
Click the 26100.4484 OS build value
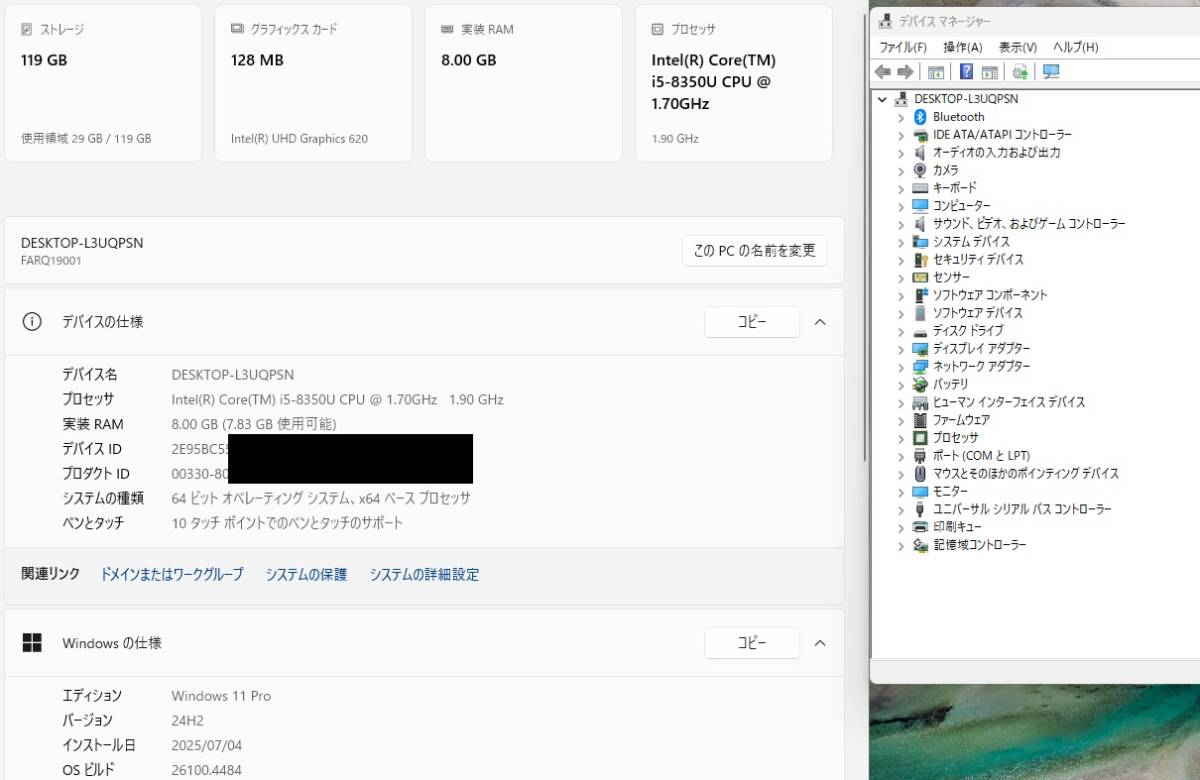207,770
